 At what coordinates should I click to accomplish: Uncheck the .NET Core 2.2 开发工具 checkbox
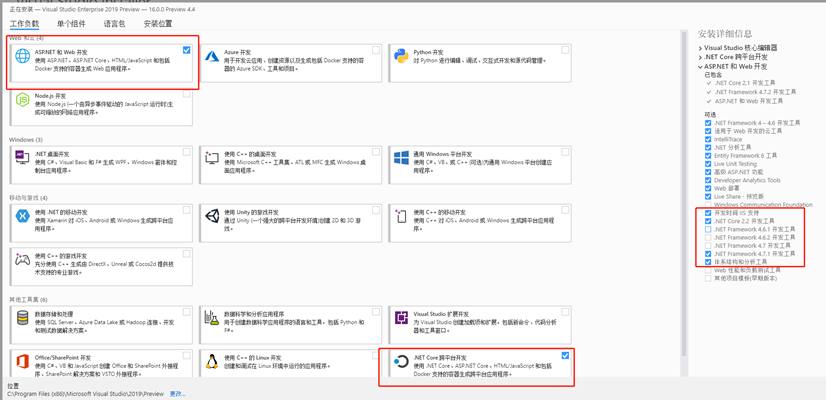(708, 221)
